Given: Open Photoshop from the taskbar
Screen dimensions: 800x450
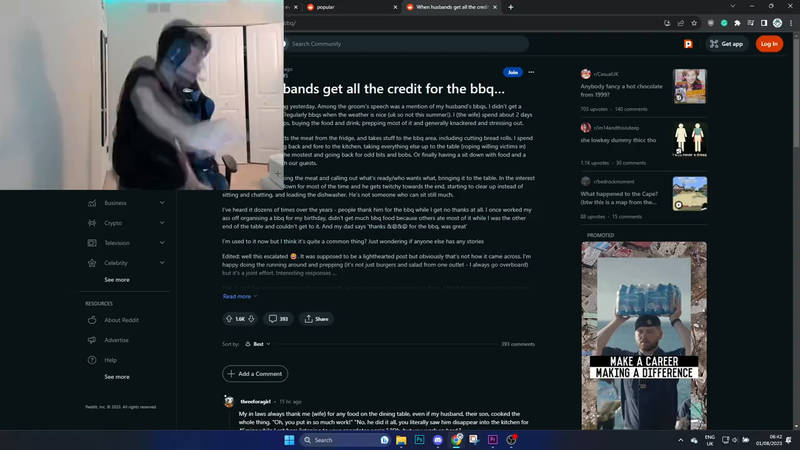Looking at the screenshot, I should pos(419,440).
